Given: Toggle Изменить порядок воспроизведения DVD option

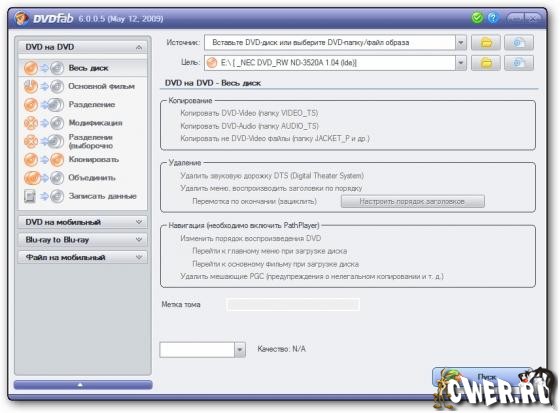Looking at the screenshot, I should (250, 238).
